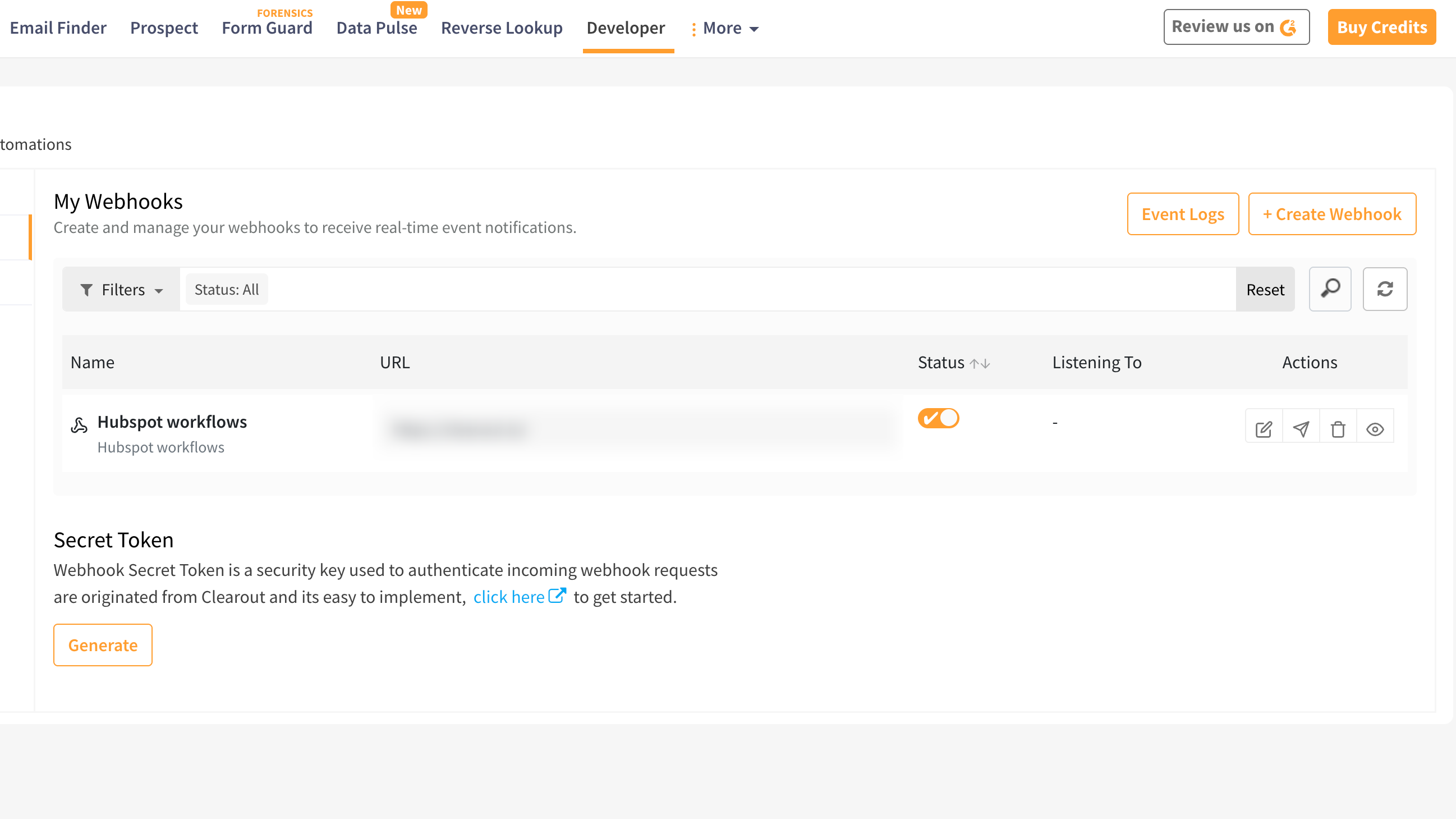The width and height of the screenshot is (1456, 819).
Task: Click the Hubspot workflows webhook name
Action: [172, 422]
